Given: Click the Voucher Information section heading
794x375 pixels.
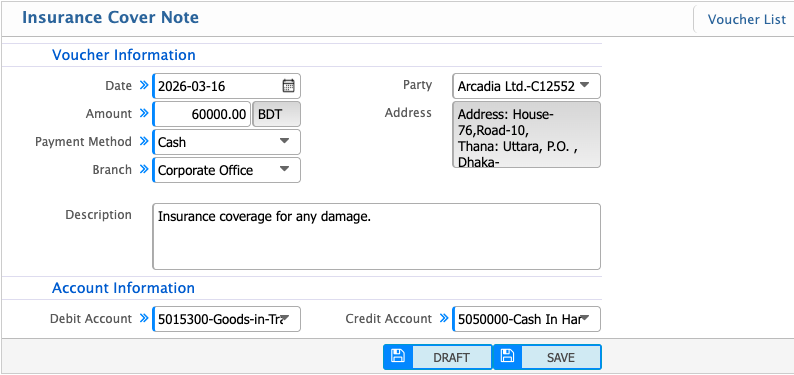Looking at the screenshot, I should tap(124, 55).
